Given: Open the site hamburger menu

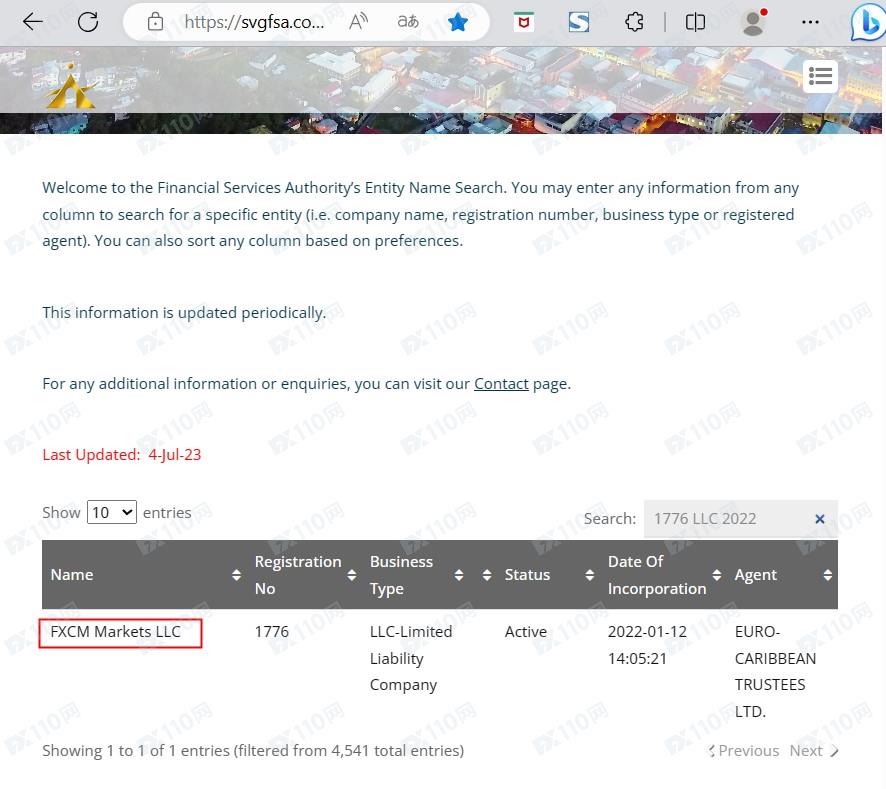Looking at the screenshot, I should point(820,76).
